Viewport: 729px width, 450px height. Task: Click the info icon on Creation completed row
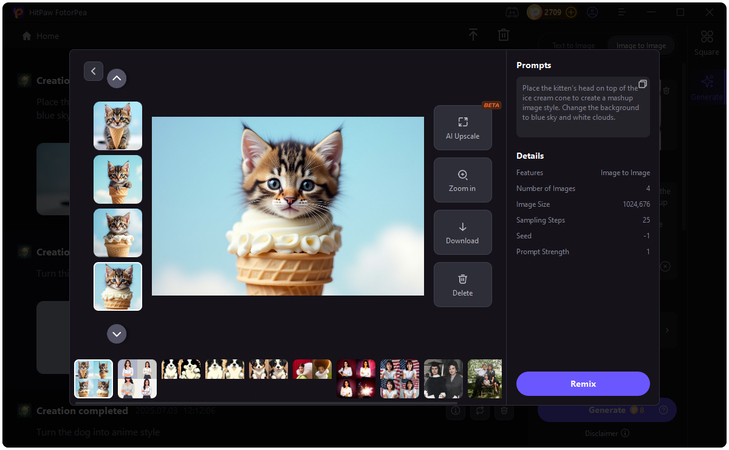(456, 410)
